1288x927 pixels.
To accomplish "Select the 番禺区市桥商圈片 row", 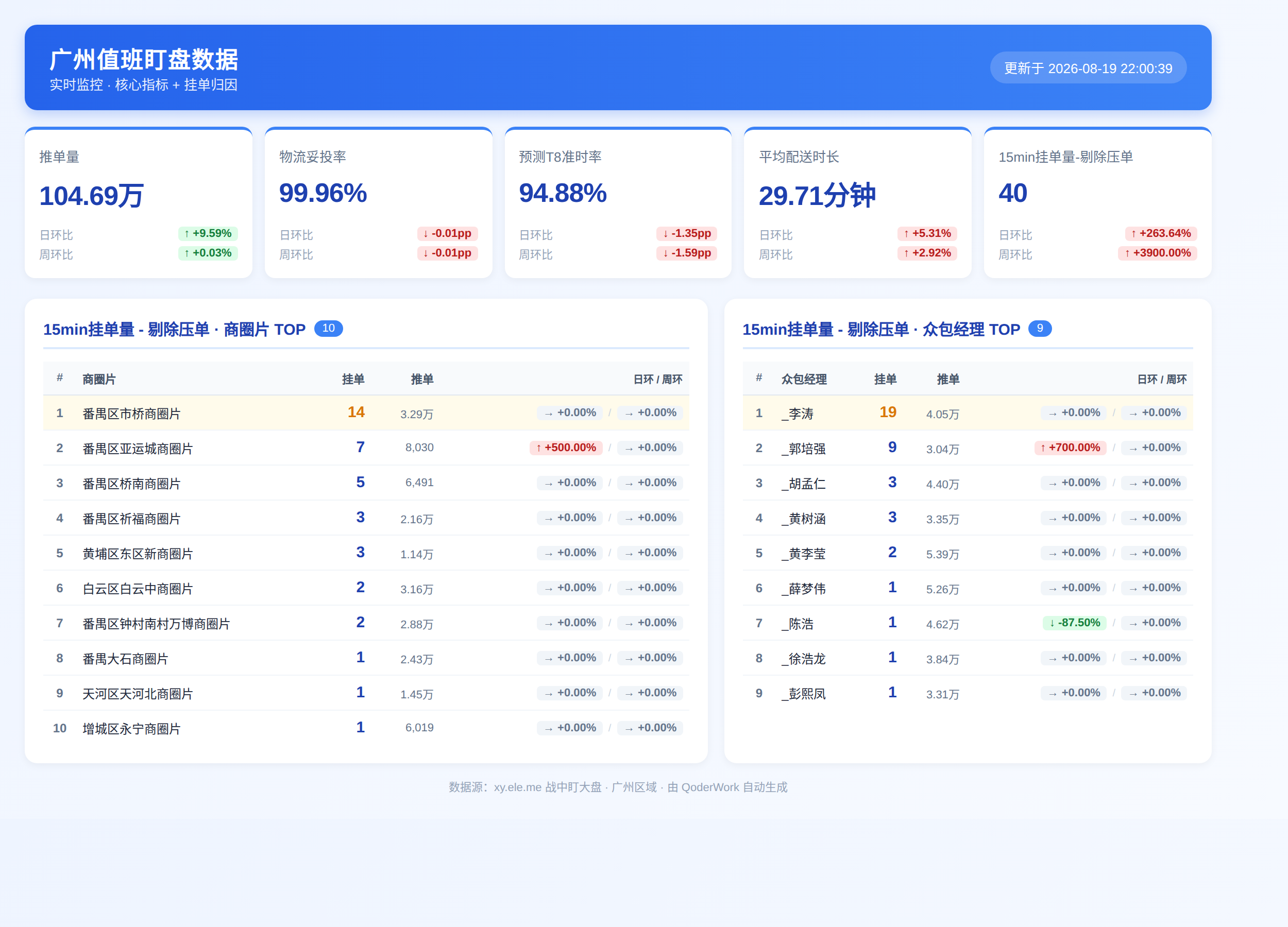I will (x=366, y=413).
